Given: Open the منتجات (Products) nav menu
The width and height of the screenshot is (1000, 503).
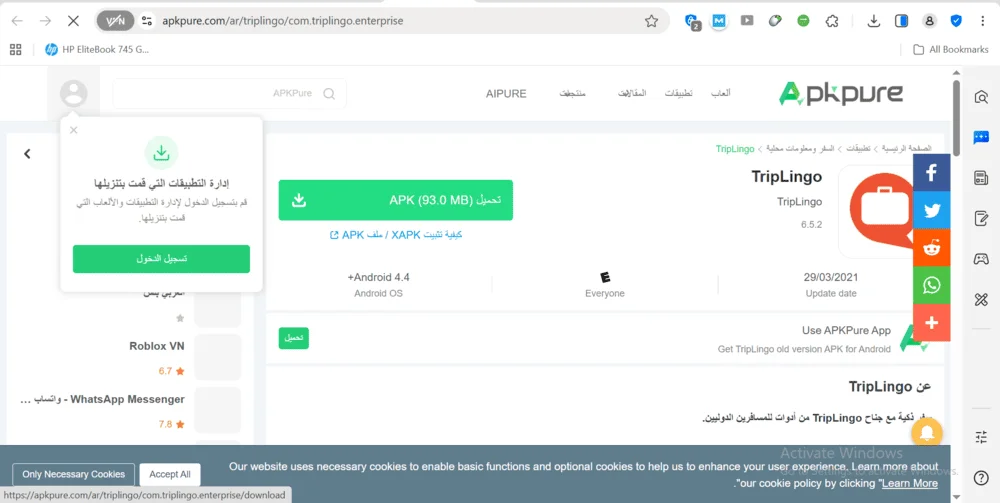Looking at the screenshot, I should coord(572,94).
